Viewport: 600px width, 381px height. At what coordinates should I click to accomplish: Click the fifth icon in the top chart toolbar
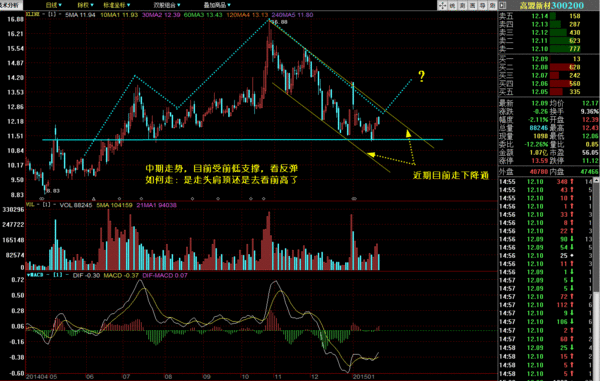pos(482,5)
